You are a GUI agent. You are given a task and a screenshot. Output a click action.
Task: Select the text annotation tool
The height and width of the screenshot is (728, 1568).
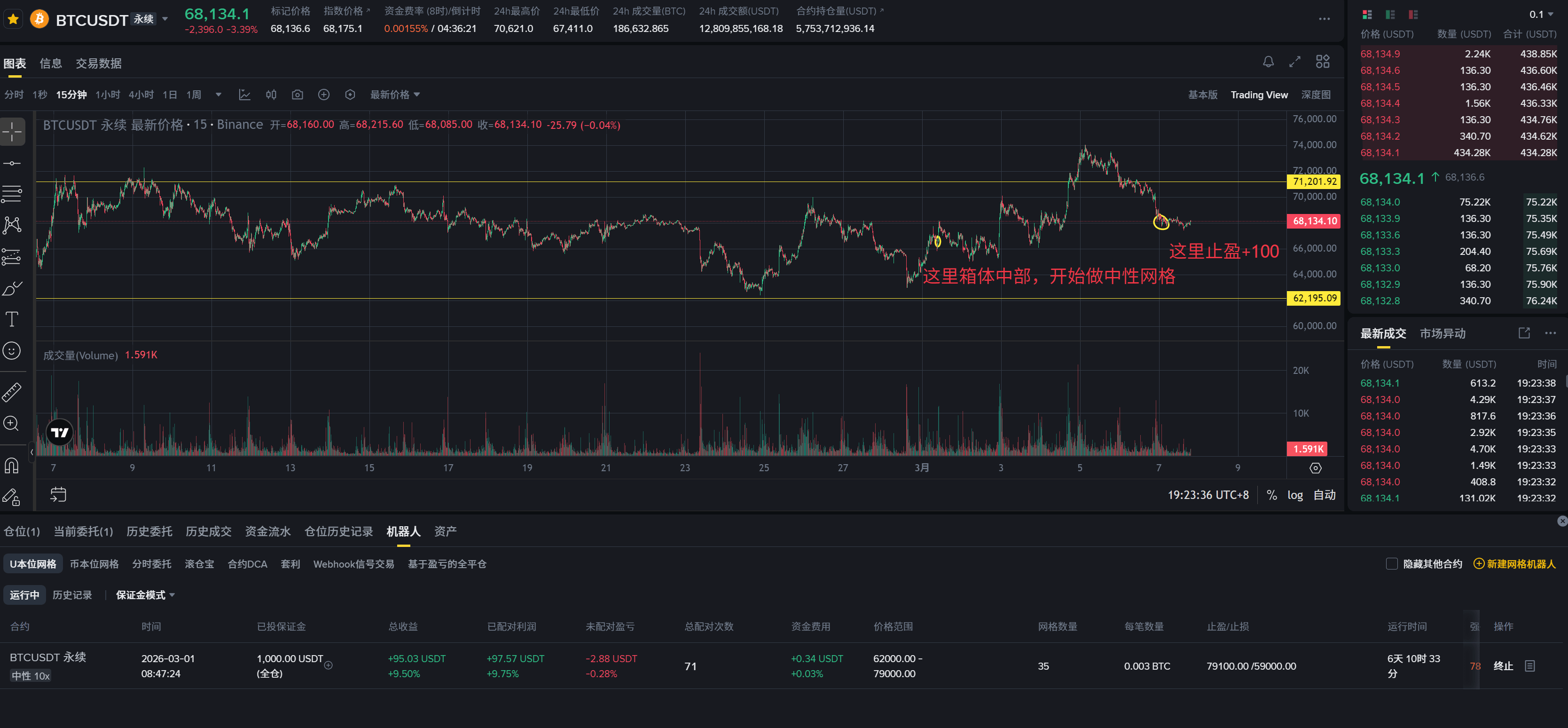pyautogui.click(x=12, y=318)
